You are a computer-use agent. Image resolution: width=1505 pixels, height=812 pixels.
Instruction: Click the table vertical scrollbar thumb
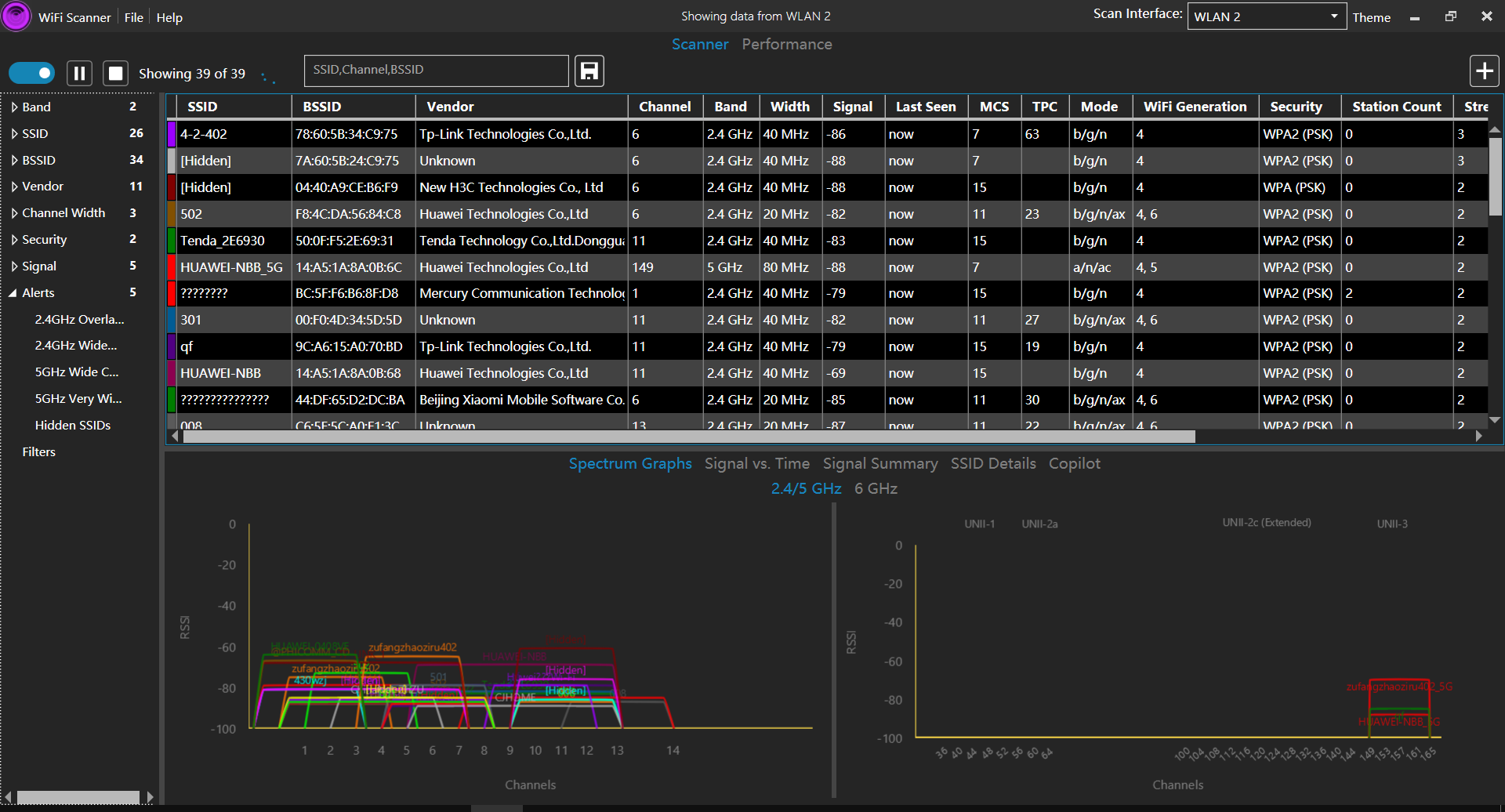point(1495,176)
